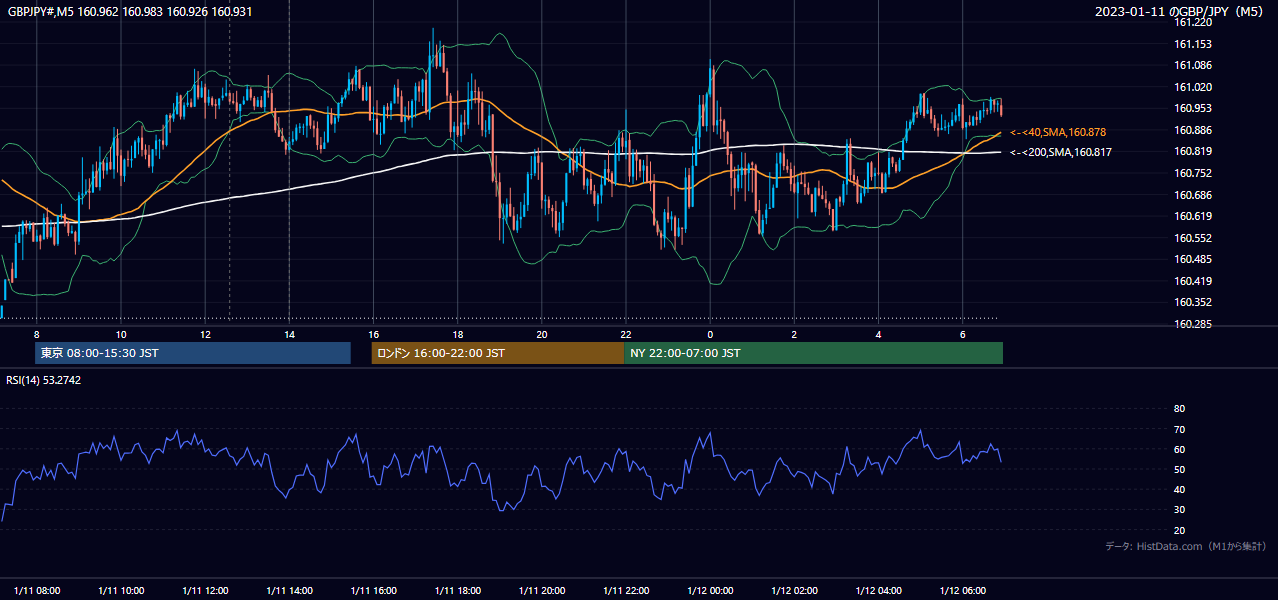This screenshot has width=1278, height=600.
Task: Click hour tick 2 below the price chart
Action: coord(794,334)
